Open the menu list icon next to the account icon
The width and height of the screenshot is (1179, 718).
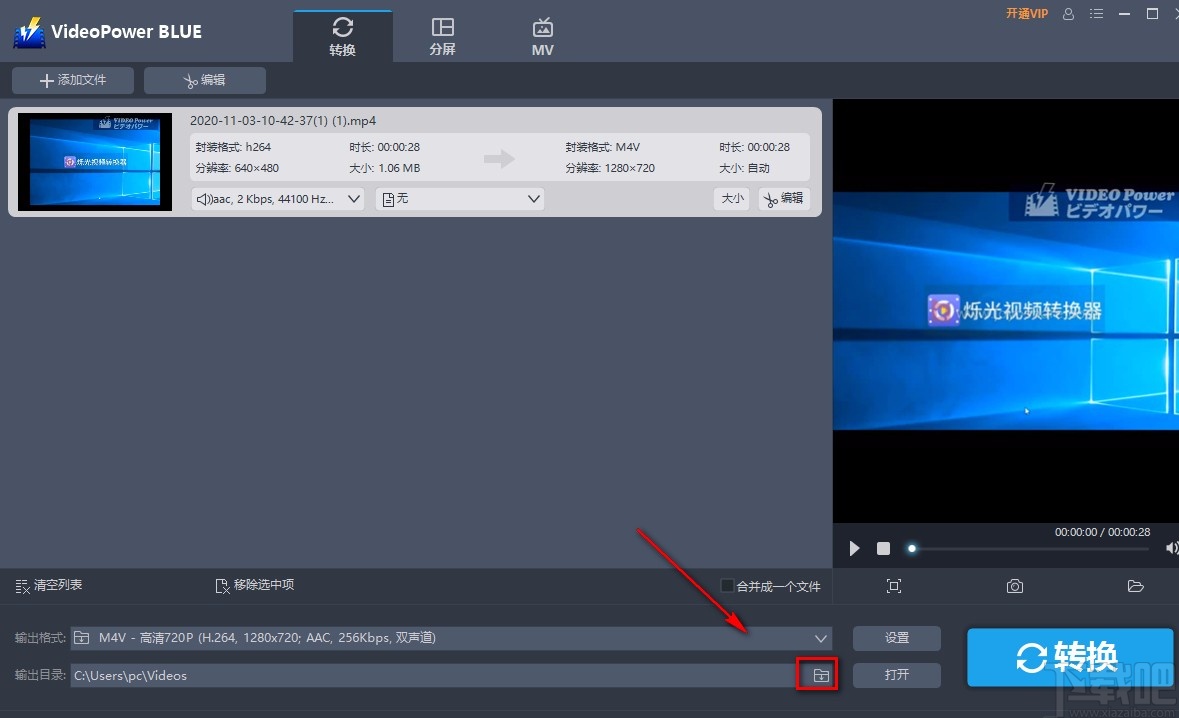[x=1096, y=13]
